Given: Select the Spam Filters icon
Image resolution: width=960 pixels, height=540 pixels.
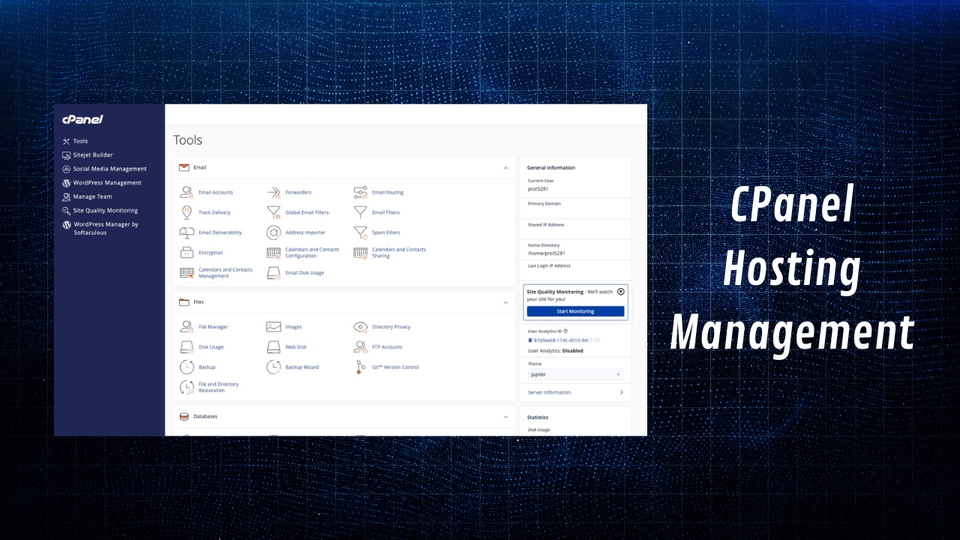Looking at the screenshot, I should coord(361,232).
